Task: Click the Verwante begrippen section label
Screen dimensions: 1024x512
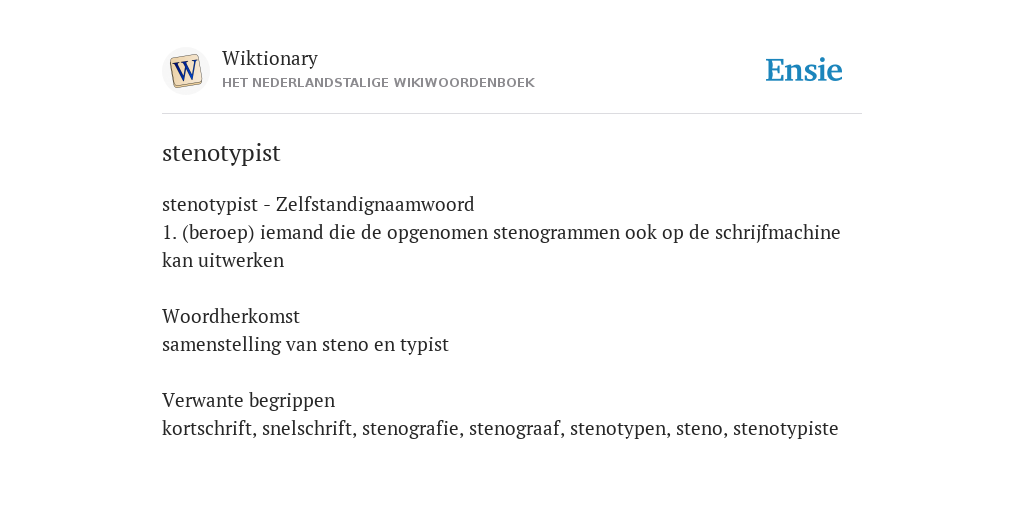Action: point(248,400)
